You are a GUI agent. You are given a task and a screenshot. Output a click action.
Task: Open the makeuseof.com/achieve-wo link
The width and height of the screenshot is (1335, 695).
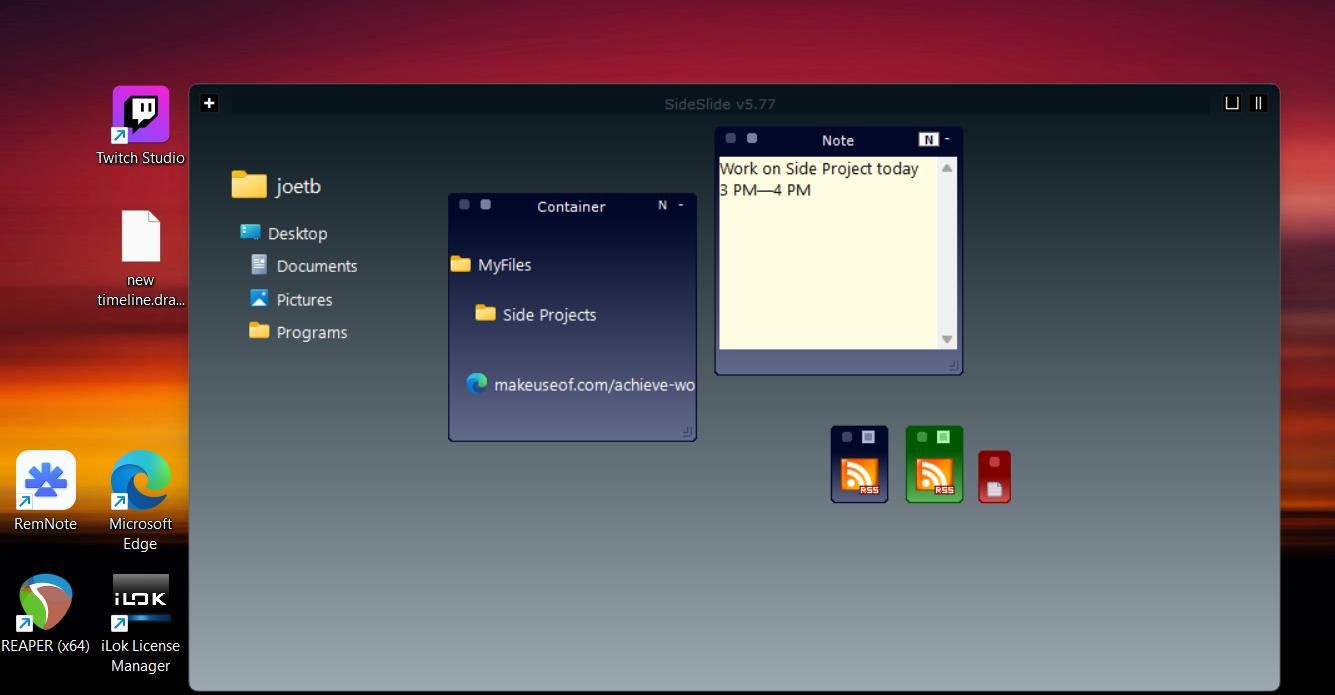(x=593, y=384)
